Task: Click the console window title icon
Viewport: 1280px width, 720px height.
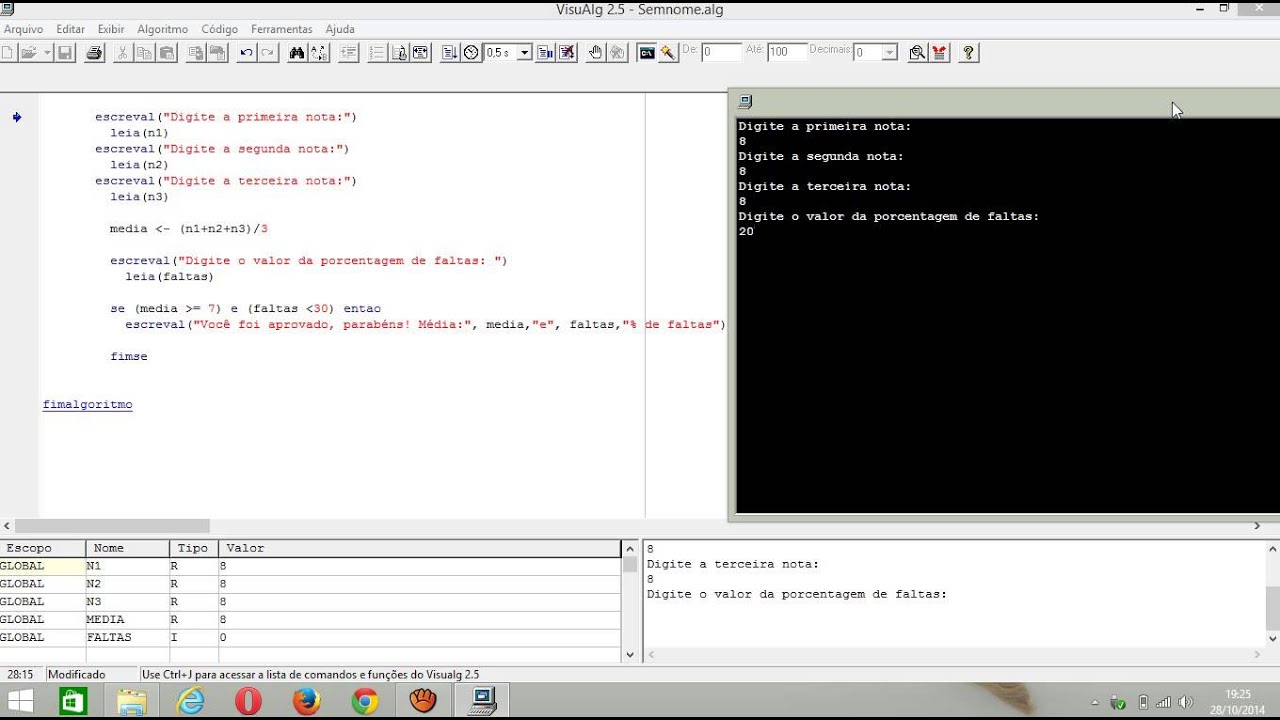Action: (x=745, y=101)
